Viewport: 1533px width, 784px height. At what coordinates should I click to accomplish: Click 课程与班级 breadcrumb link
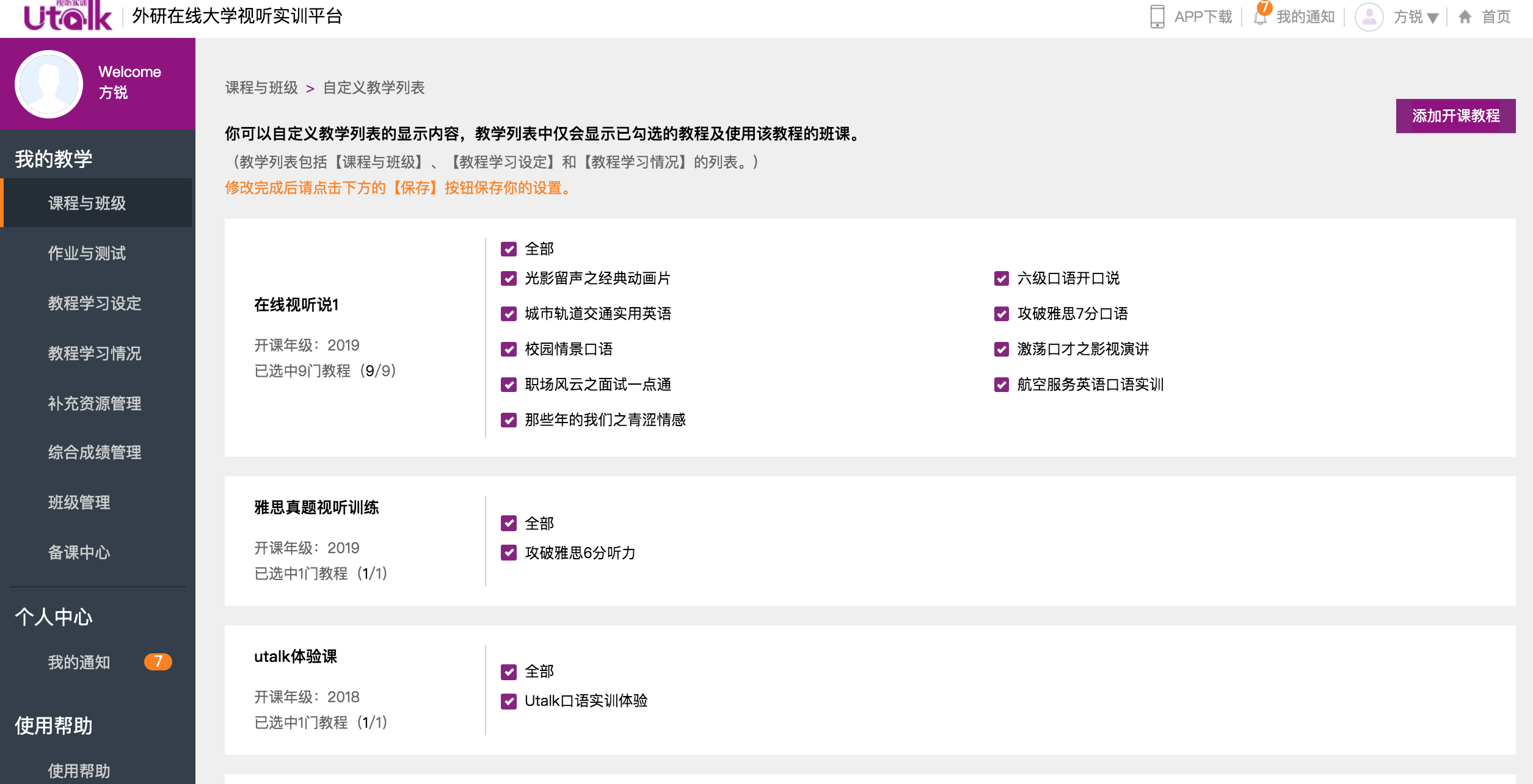261,88
